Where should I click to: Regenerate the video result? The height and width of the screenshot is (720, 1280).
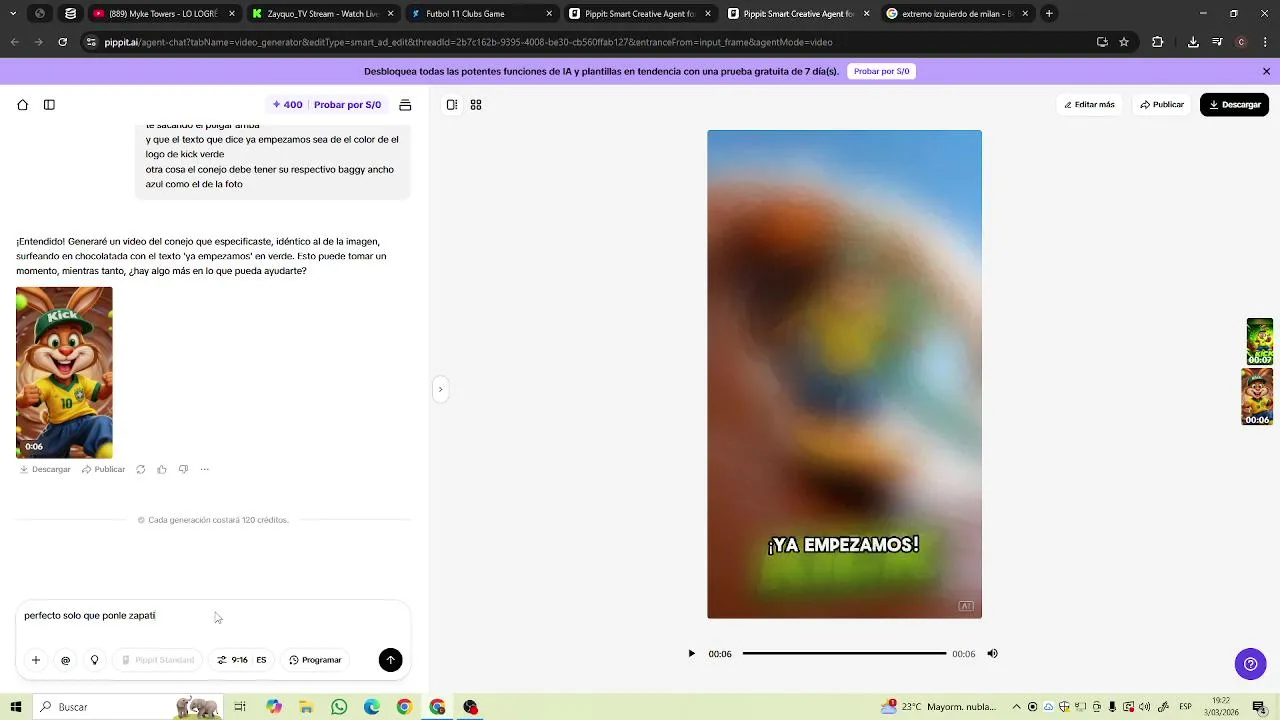coord(140,469)
